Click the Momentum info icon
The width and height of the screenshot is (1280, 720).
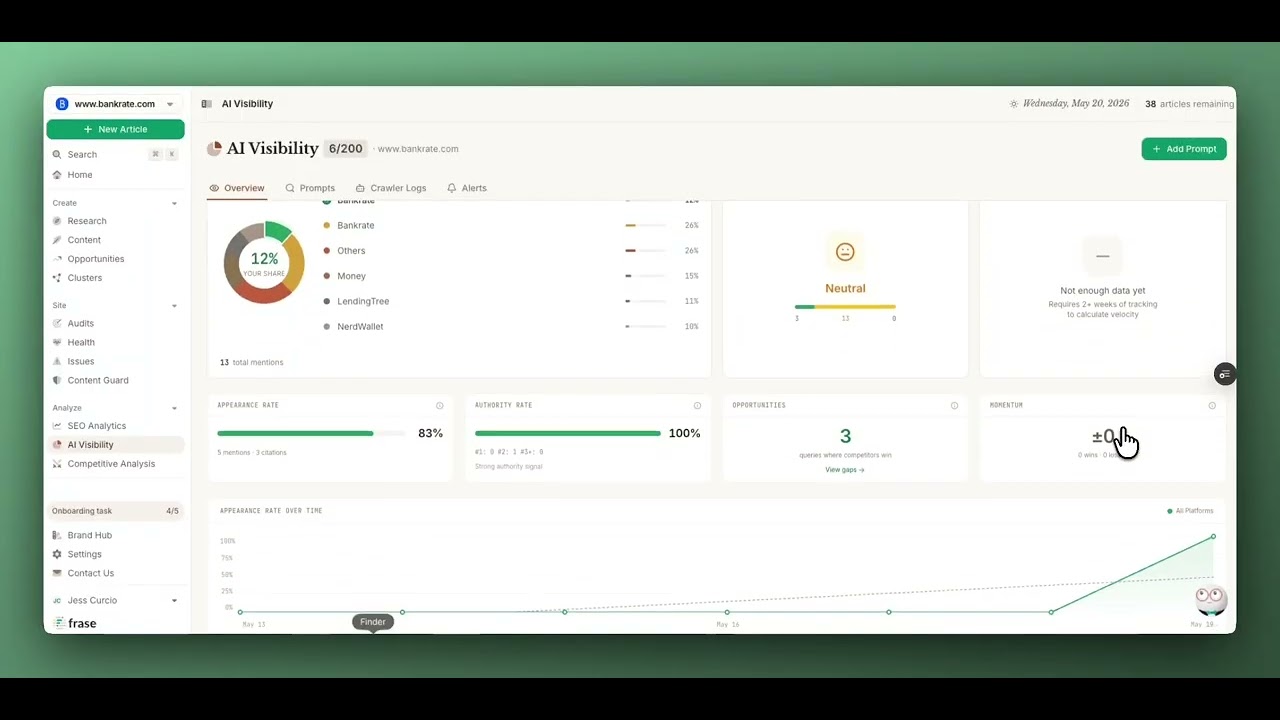[1212, 406]
